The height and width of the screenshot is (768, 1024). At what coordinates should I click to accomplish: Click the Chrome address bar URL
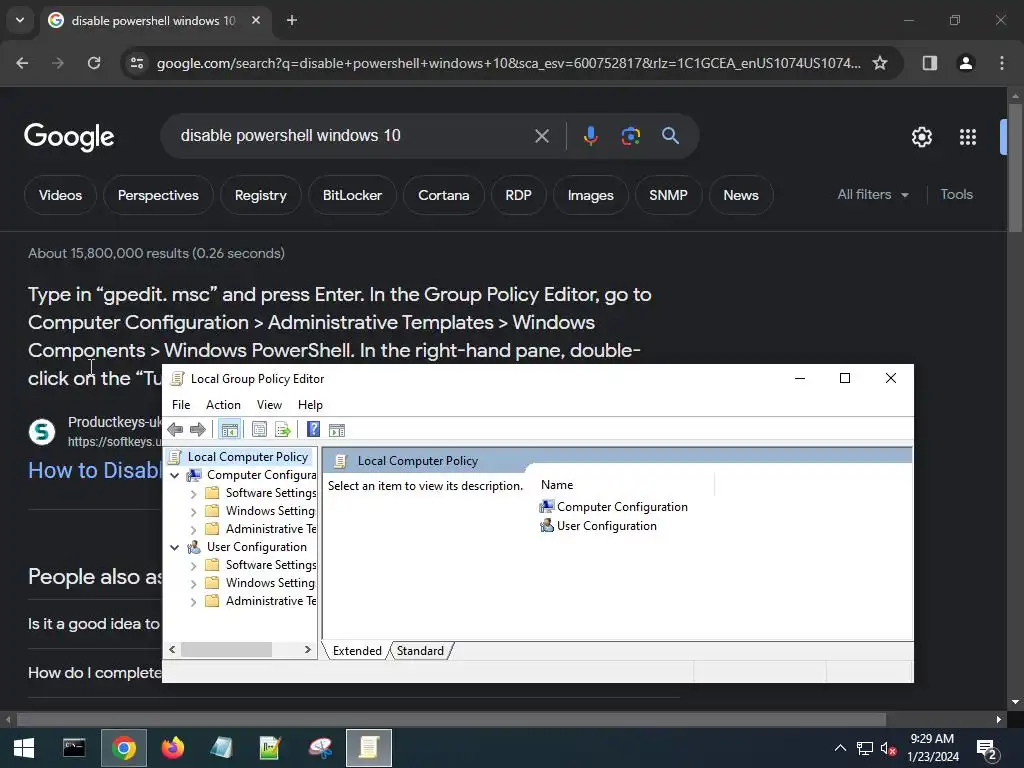[508, 63]
